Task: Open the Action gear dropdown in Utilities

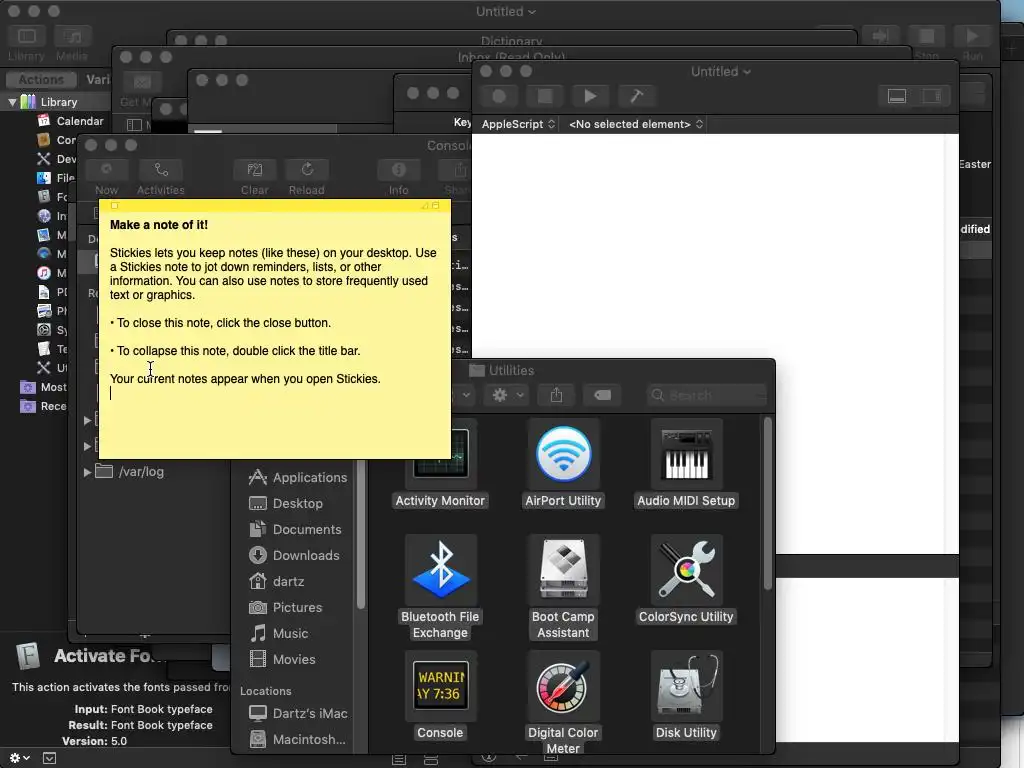Action: pos(506,395)
